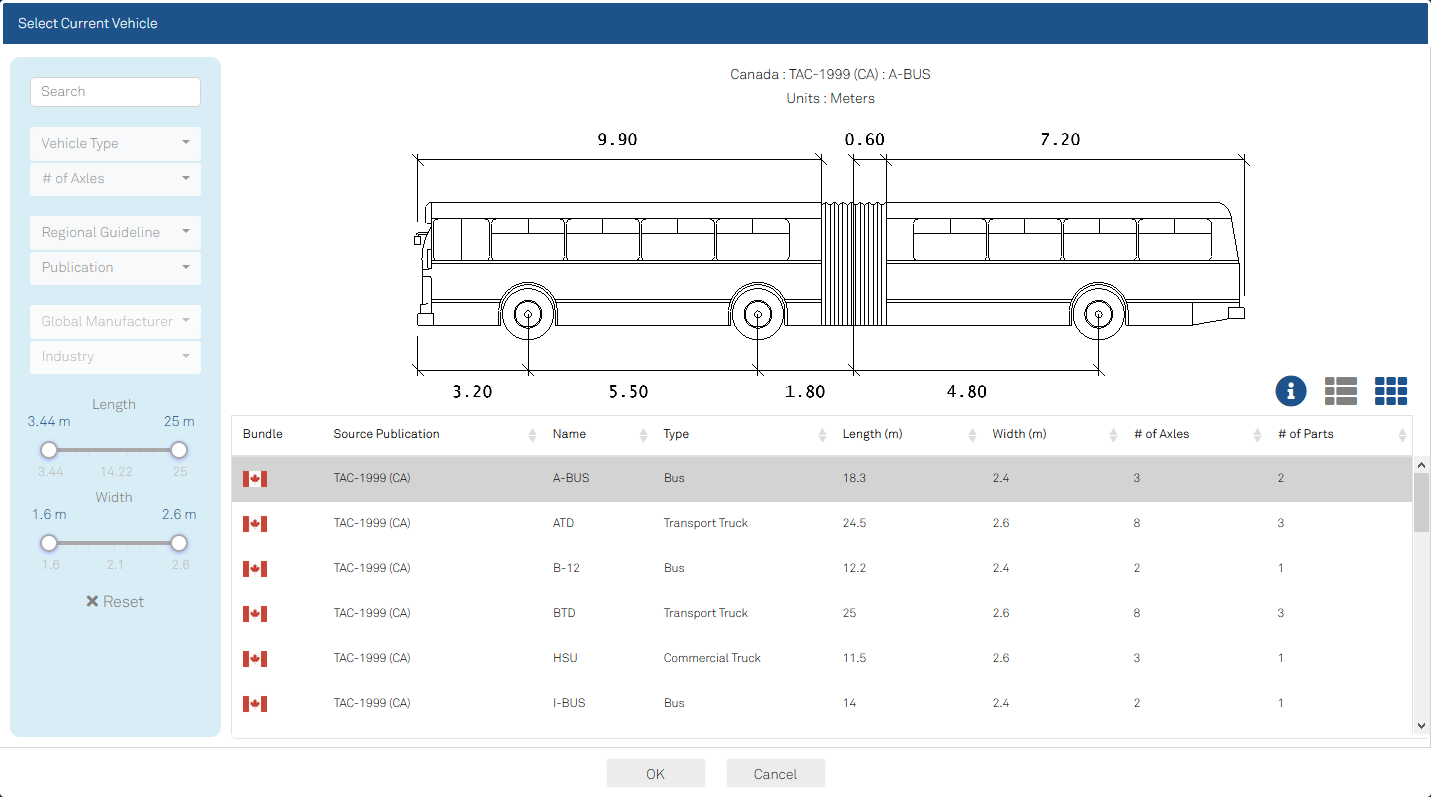Sort rows via the Length (m) sort icon
This screenshot has height=797, width=1431.
tap(970, 434)
